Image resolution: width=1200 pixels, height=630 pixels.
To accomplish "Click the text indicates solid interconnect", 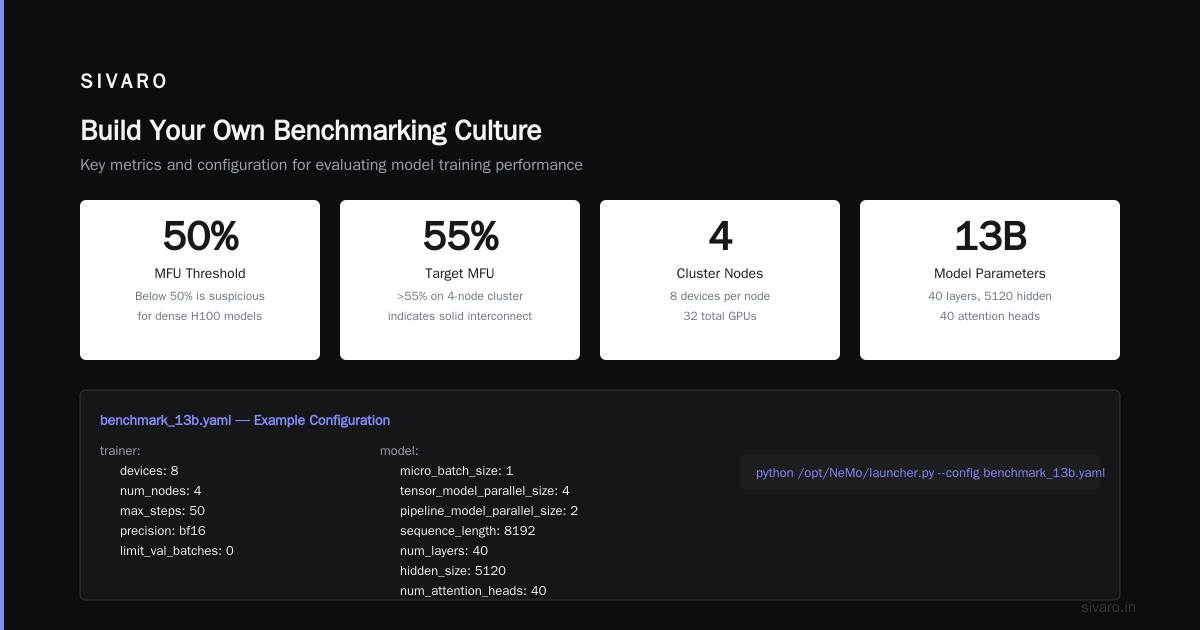I will [x=460, y=316].
